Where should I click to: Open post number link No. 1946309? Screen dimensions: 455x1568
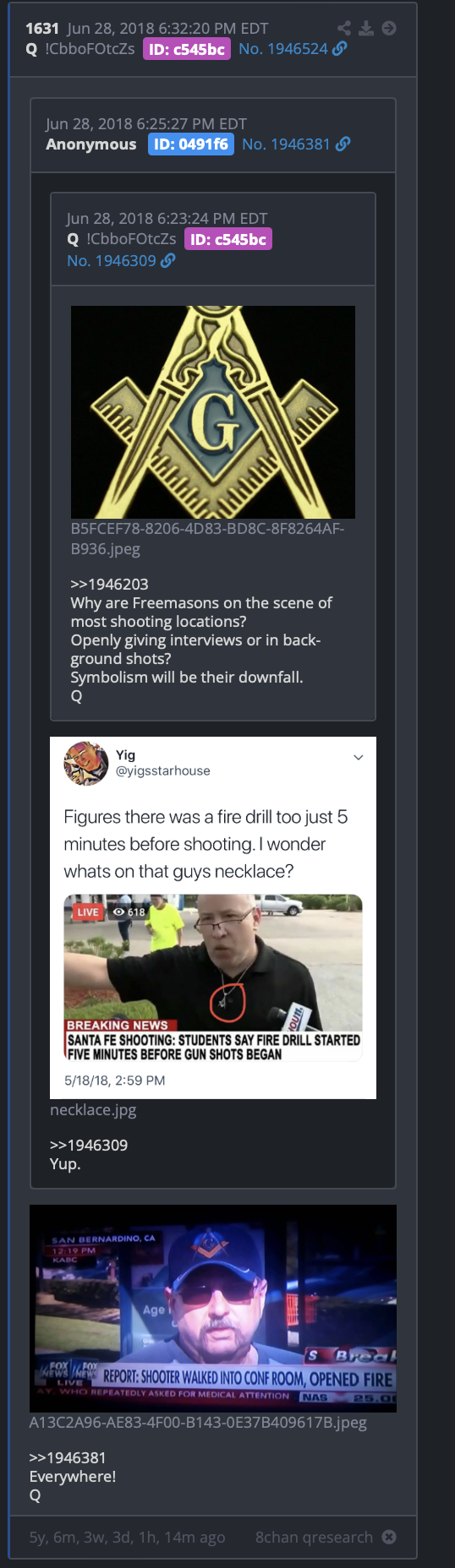click(x=112, y=261)
